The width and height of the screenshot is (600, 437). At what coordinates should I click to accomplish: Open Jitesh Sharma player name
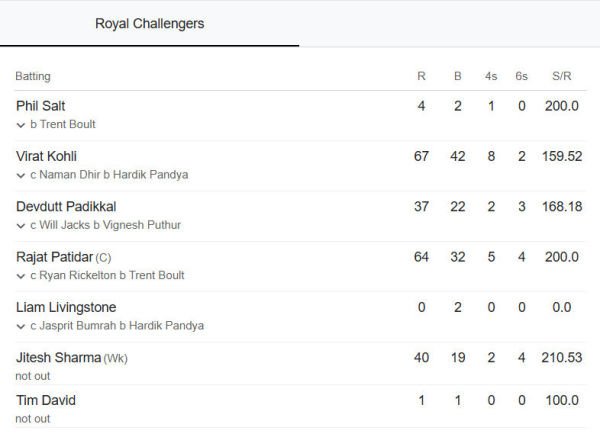(59, 357)
